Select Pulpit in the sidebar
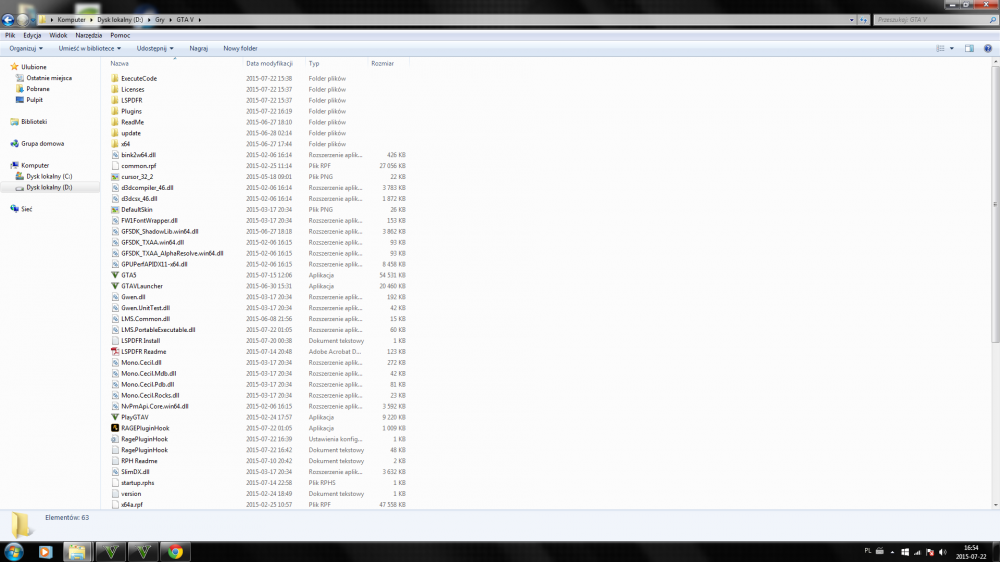Viewport: 1000px width, 562px height. click(x=34, y=100)
